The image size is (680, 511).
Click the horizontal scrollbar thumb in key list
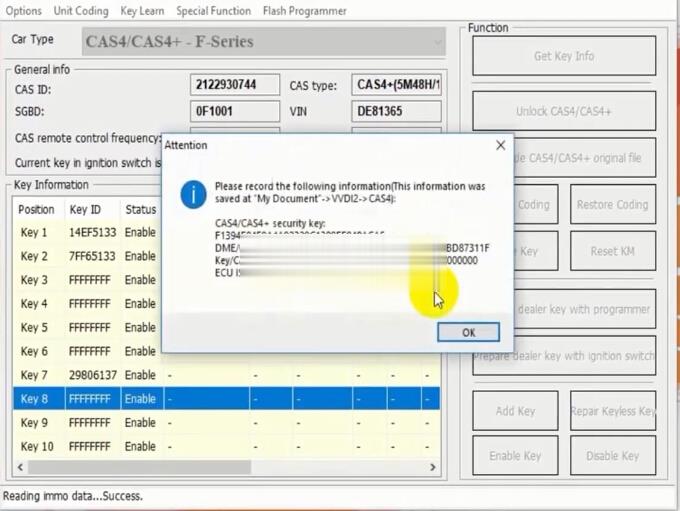(139, 467)
